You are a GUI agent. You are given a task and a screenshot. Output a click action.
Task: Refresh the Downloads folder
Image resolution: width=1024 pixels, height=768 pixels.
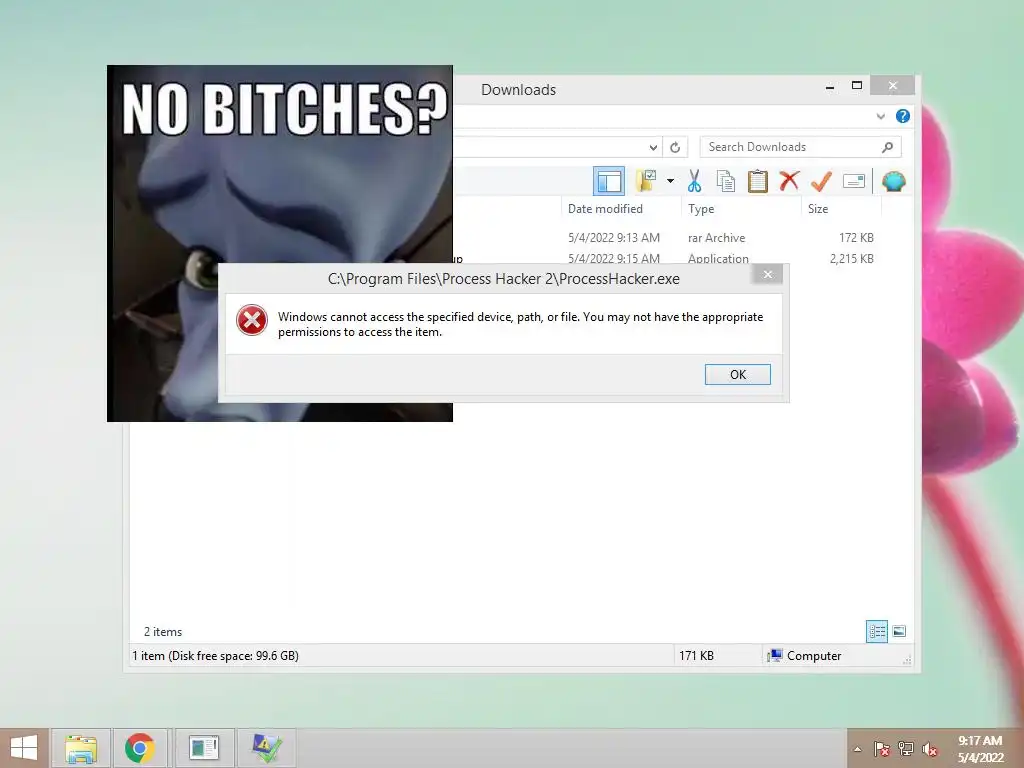click(x=675, y=148)
